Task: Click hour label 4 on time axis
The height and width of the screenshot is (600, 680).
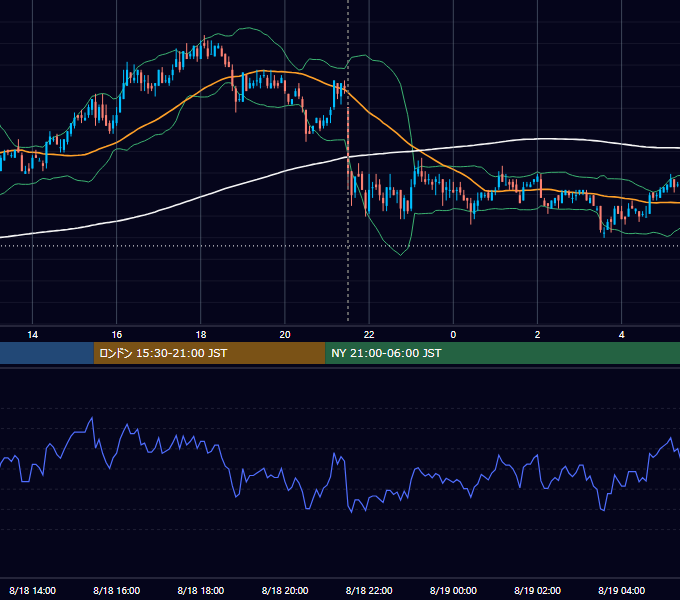Action: coord(621,335)
